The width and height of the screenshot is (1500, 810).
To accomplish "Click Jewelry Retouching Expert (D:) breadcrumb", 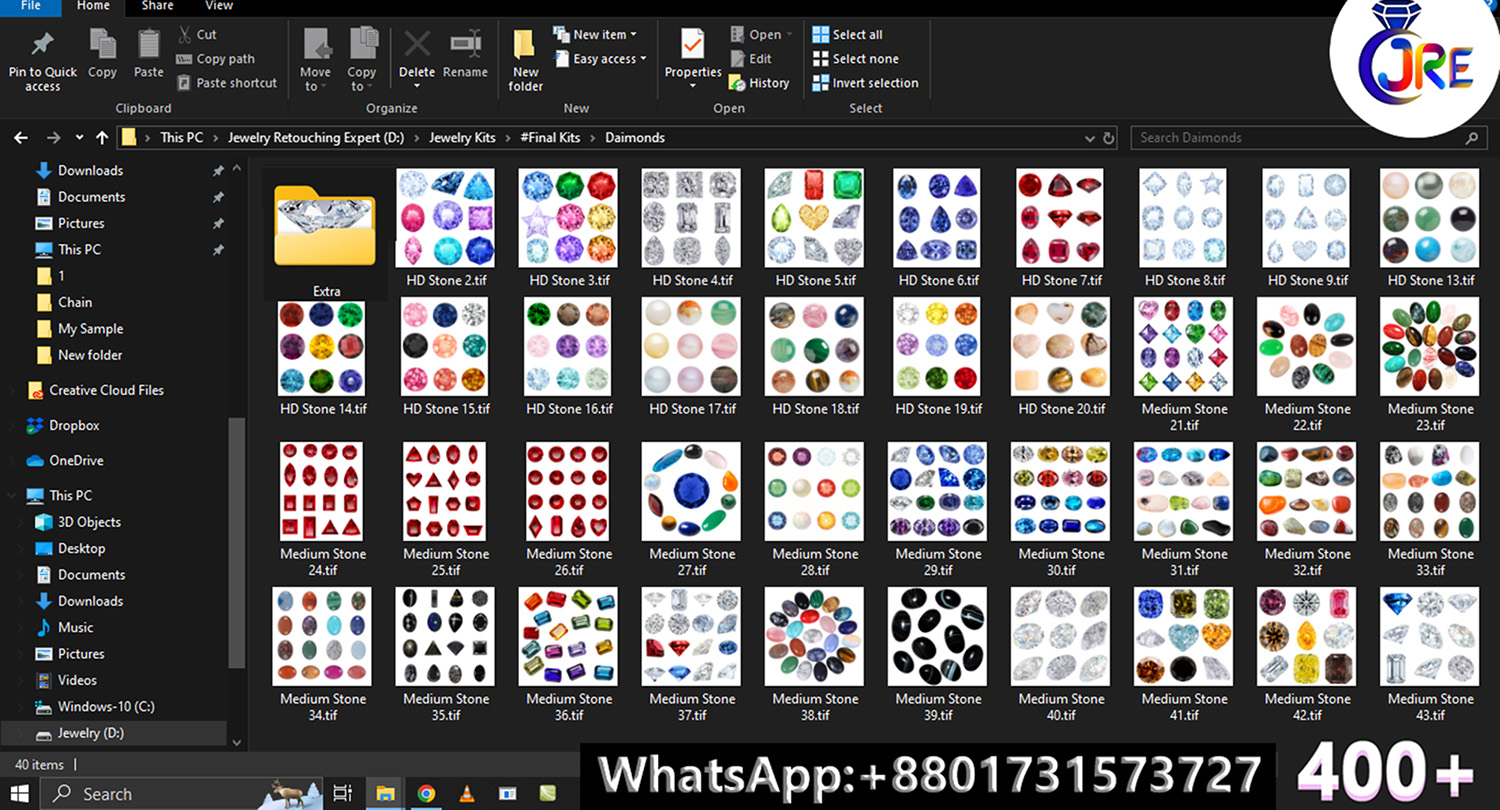I will coord(316,138).
